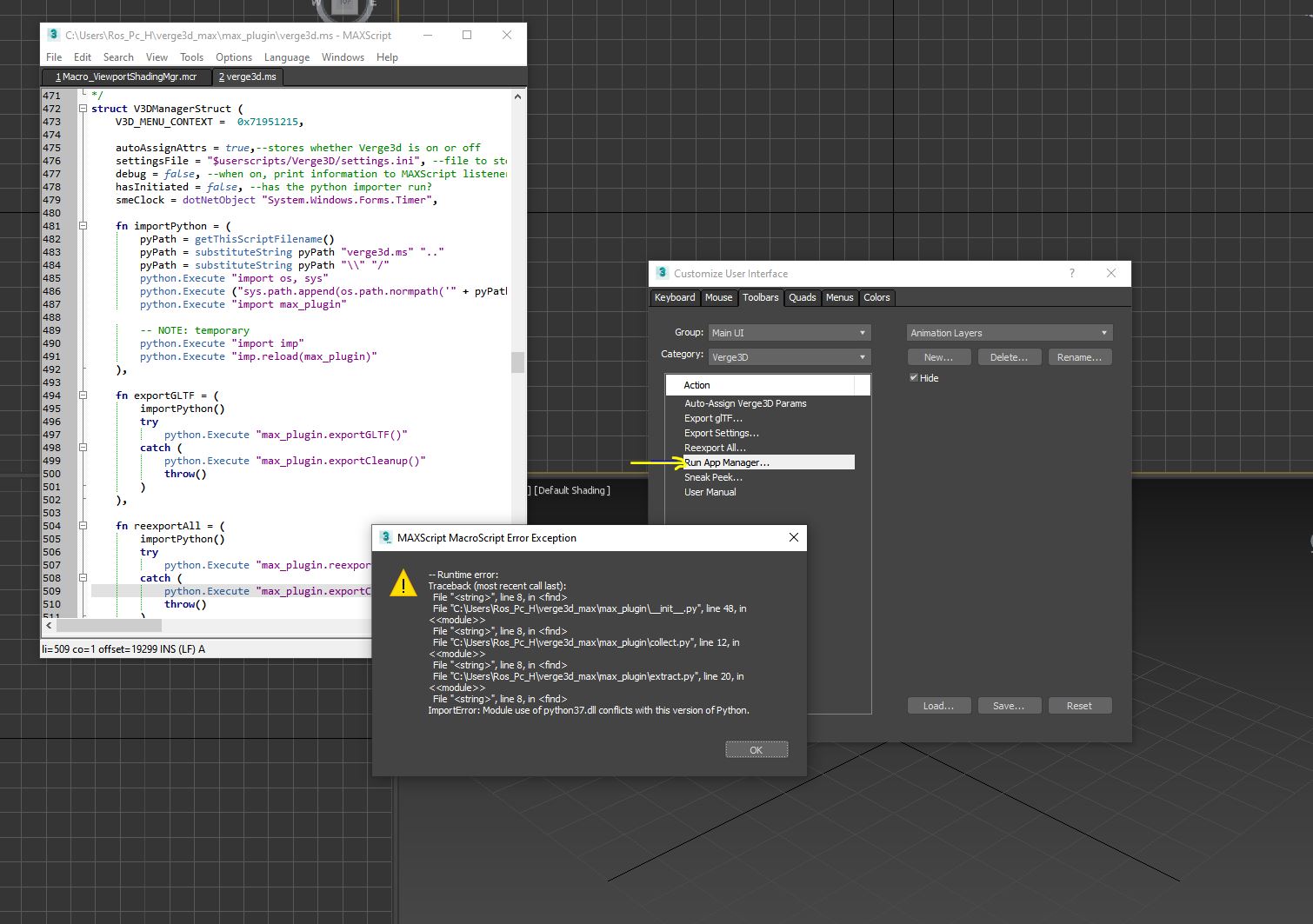This screenshot has height=924, width=1313.
Task: Open Search menu in MAXScript editor
Action: coord(118,57)
